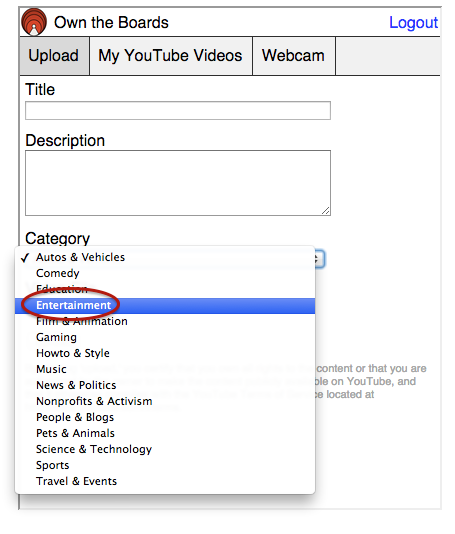The height and width of the screenshot is (534, 455).
Task: Open the Webcam tab
Action: 294,56
